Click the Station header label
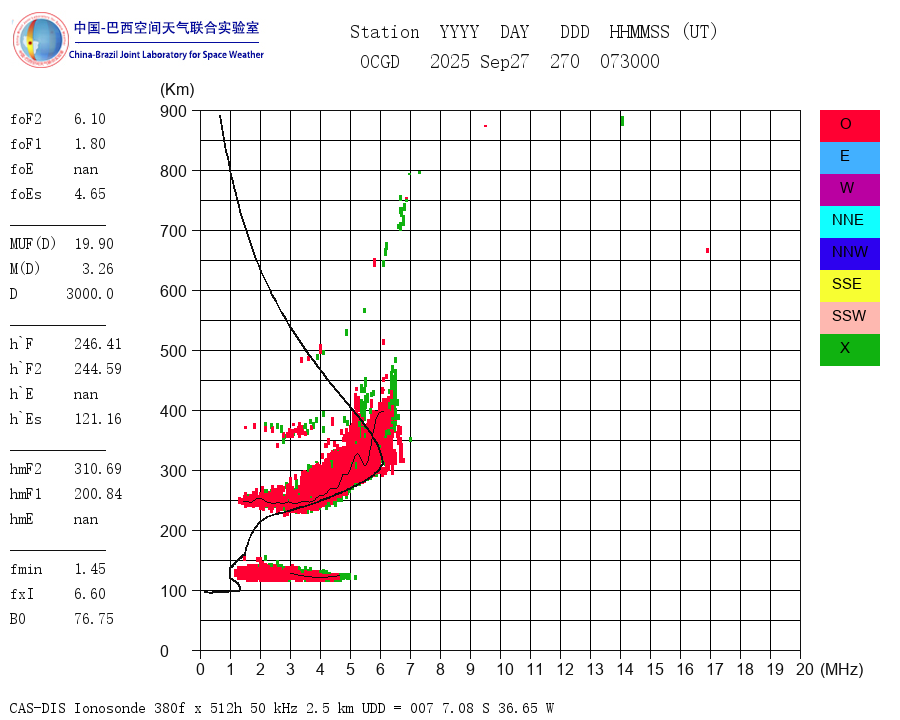 tap(385, 32)
